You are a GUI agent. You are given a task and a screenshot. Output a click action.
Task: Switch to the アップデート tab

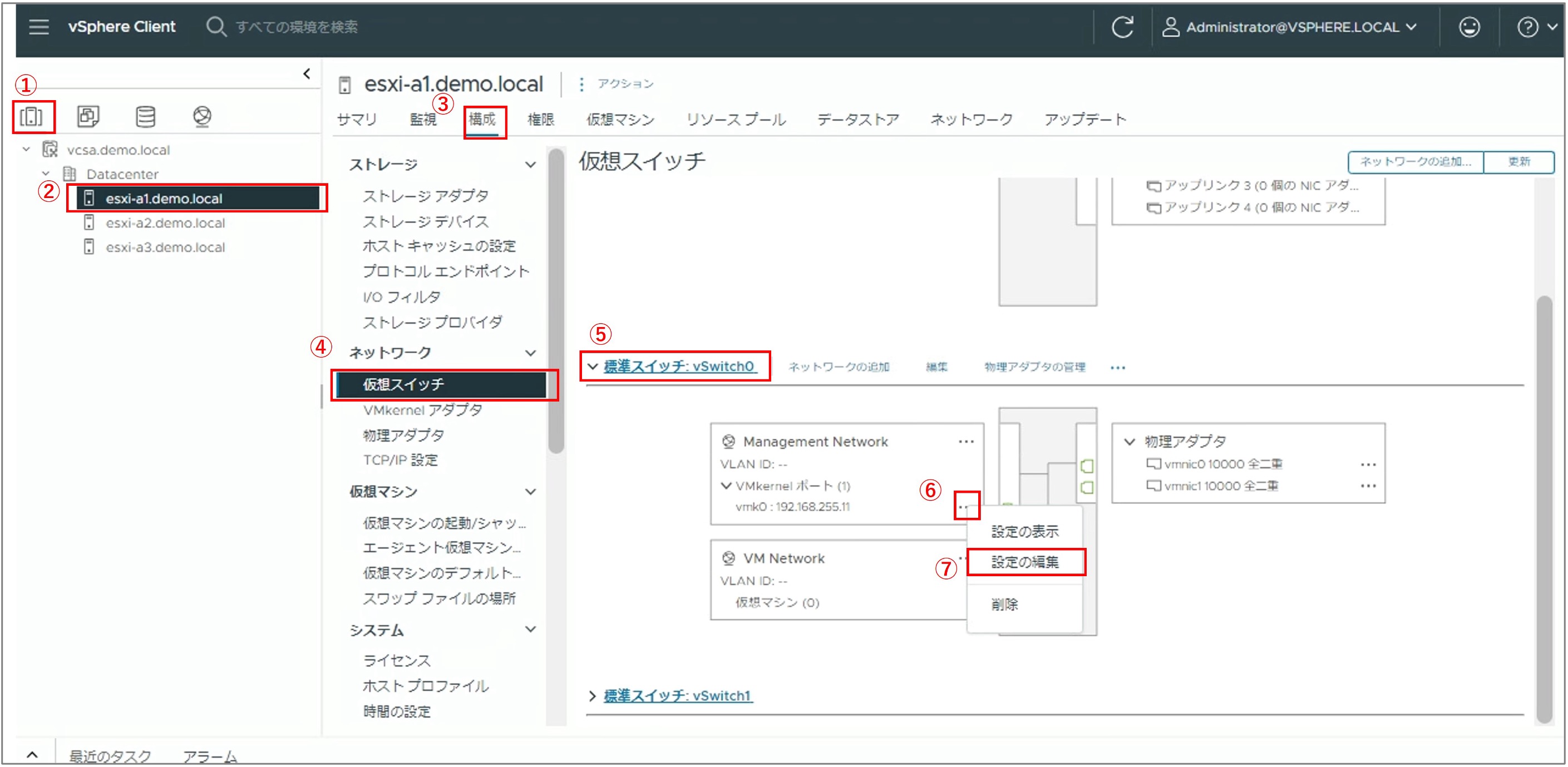pos(1086,119)
